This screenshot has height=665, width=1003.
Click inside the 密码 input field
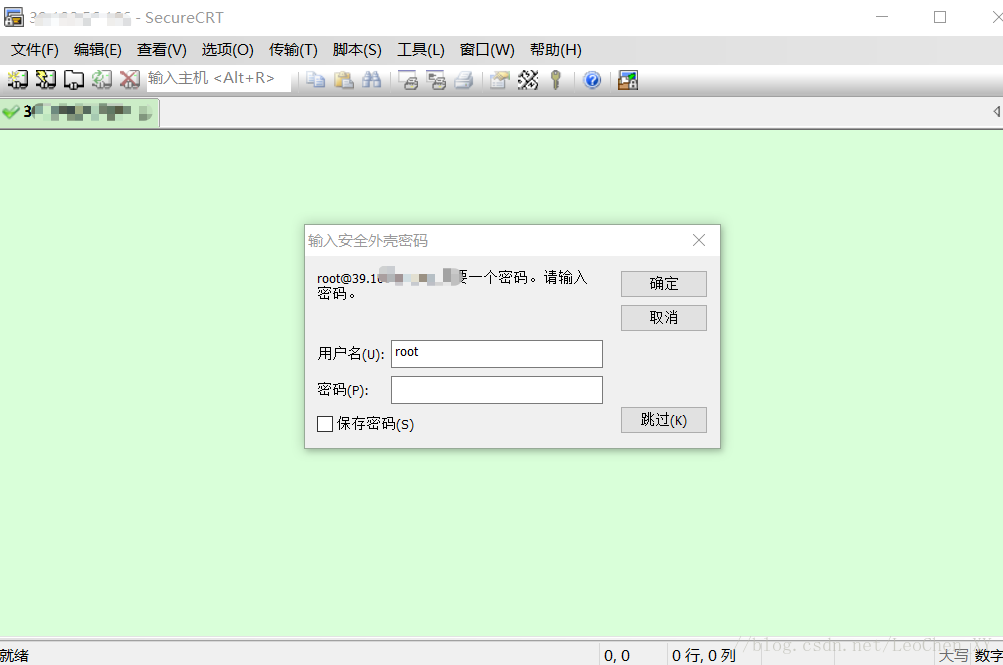pos(496,389)
